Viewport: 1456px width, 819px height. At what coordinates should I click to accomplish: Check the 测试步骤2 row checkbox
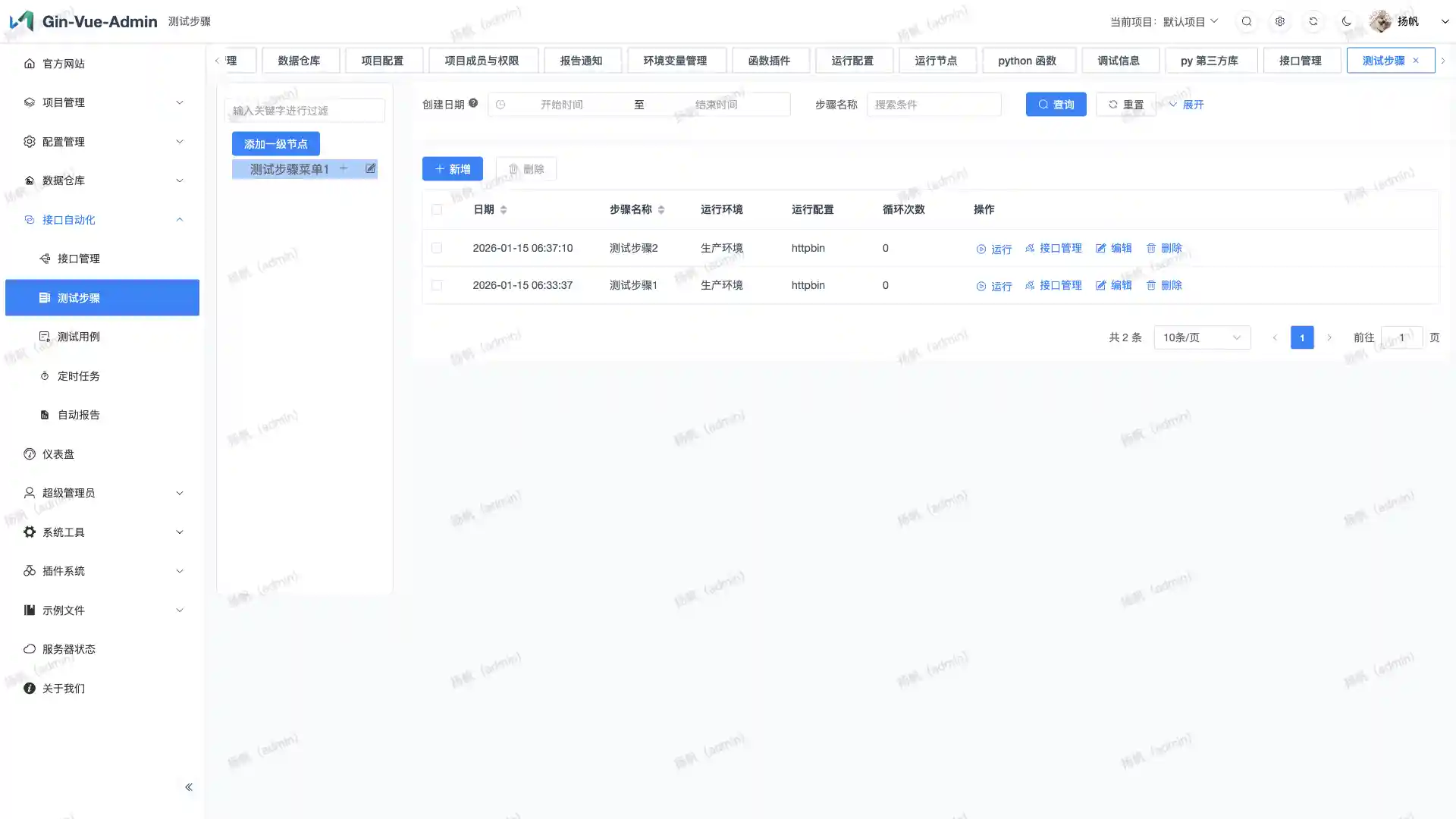click(x=437, y=248)
